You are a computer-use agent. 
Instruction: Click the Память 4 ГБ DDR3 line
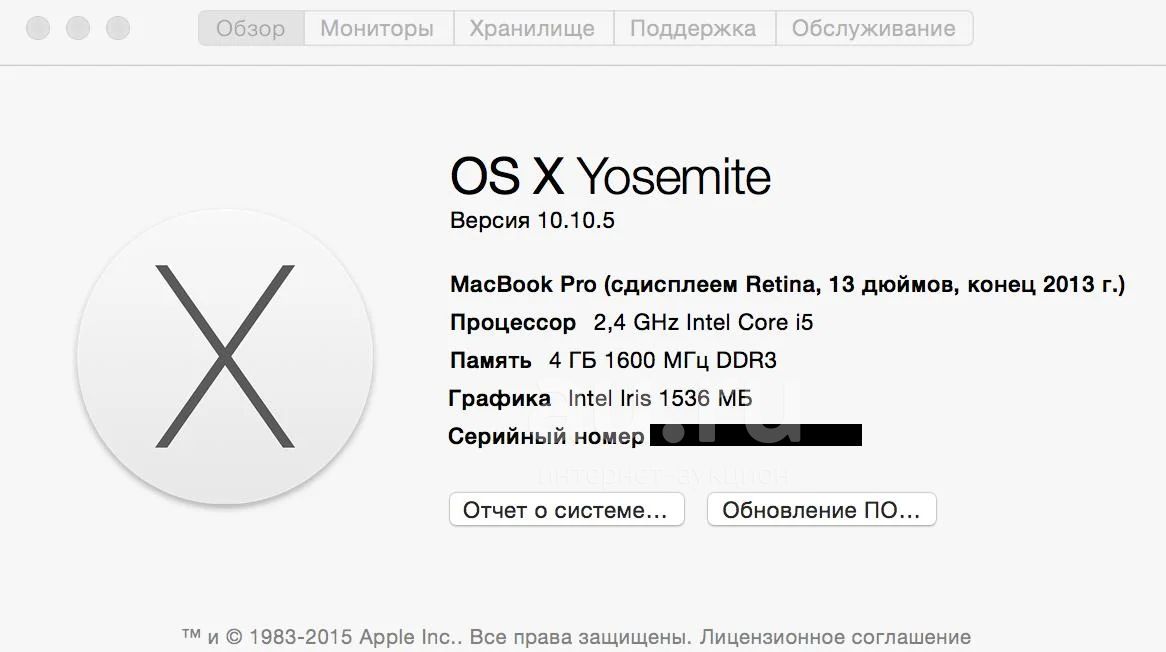point(613,361)
